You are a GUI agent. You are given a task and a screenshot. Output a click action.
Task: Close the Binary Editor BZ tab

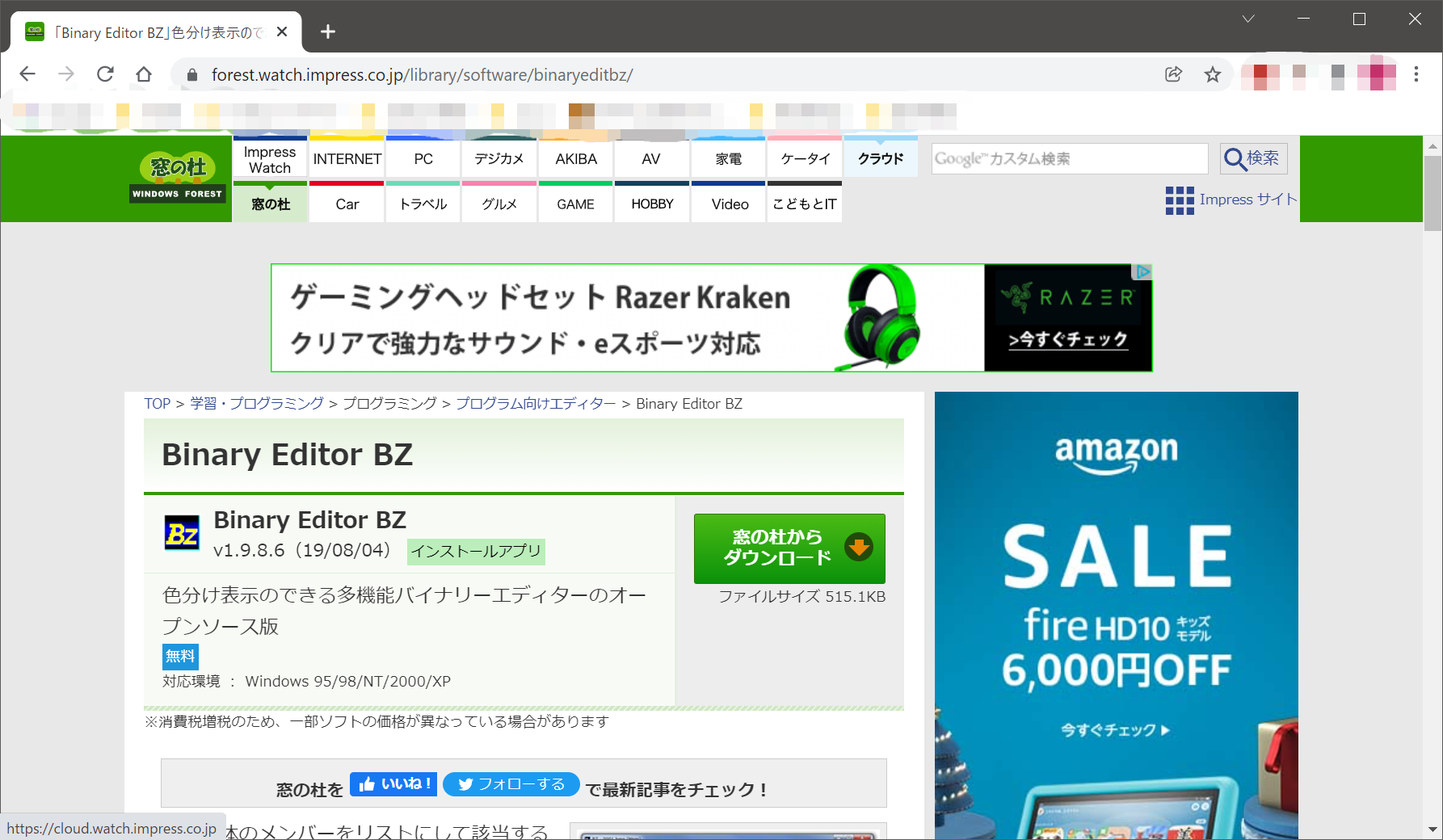tap(282, 31)
